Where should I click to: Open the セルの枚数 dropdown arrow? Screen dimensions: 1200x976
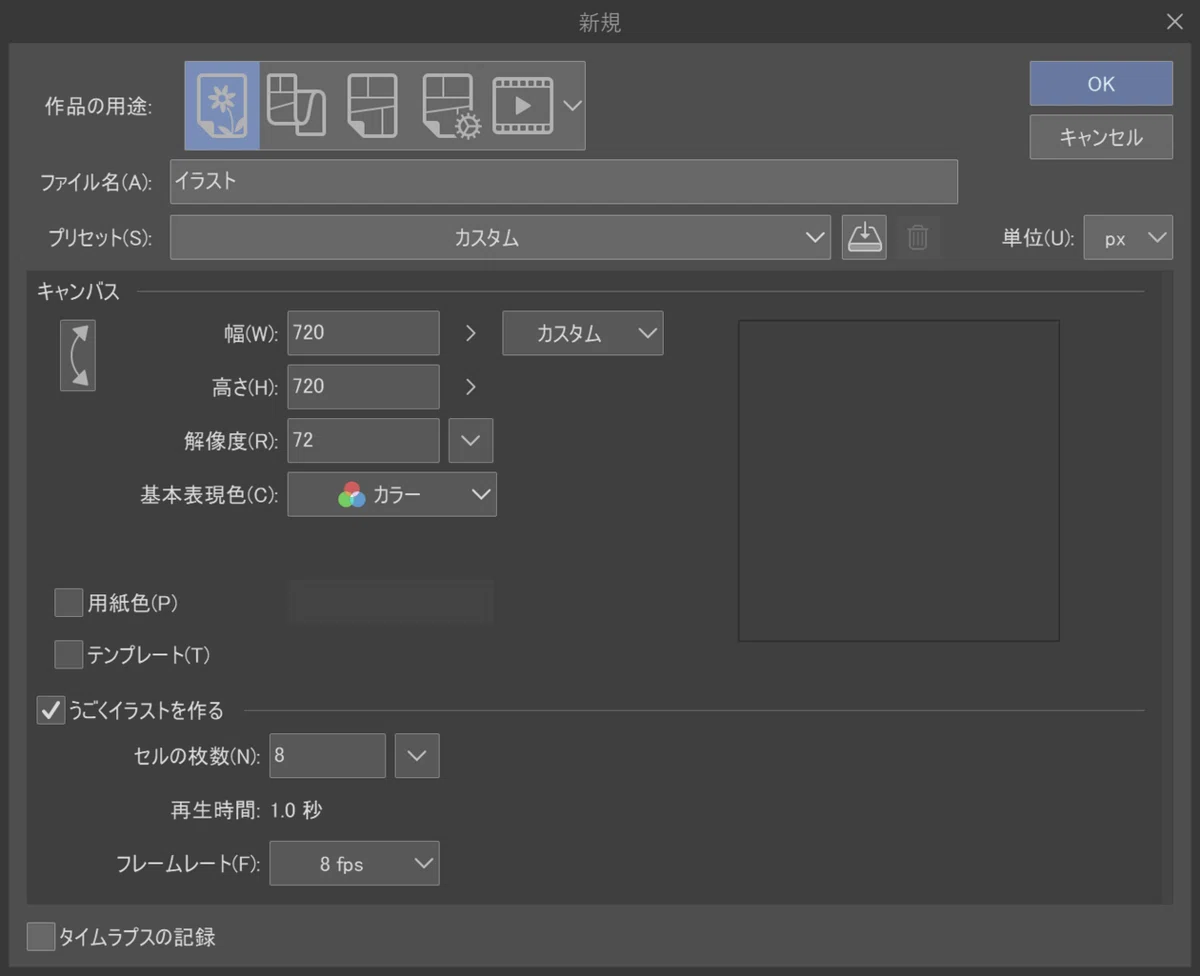click(417, 755)
